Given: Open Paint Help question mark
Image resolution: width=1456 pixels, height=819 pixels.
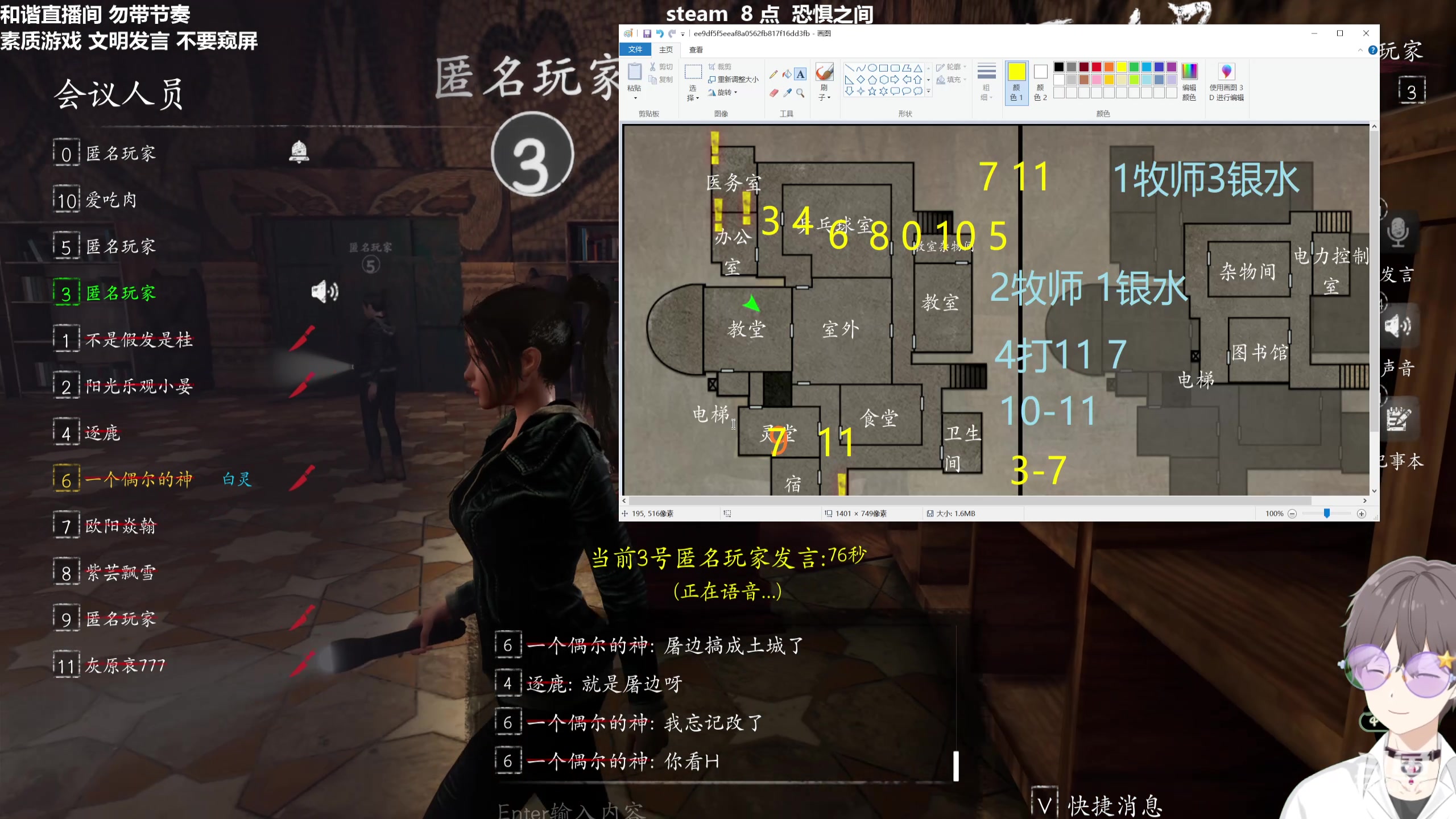Looking at the screenshot, I should point(1372,50).
